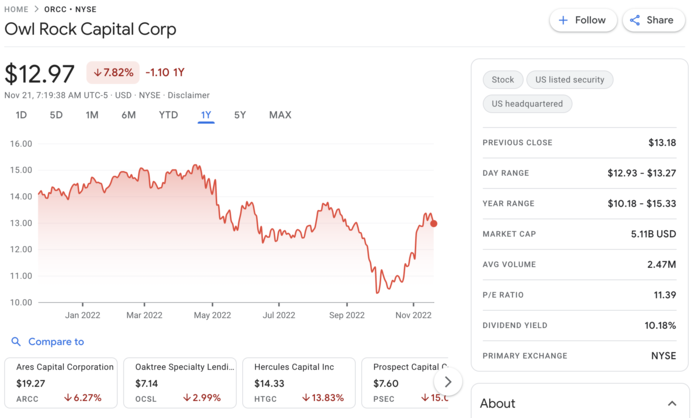Switch chart to 1M range
Image resolution: width=700 pixels, height=418 pixels.
(92, 115)
